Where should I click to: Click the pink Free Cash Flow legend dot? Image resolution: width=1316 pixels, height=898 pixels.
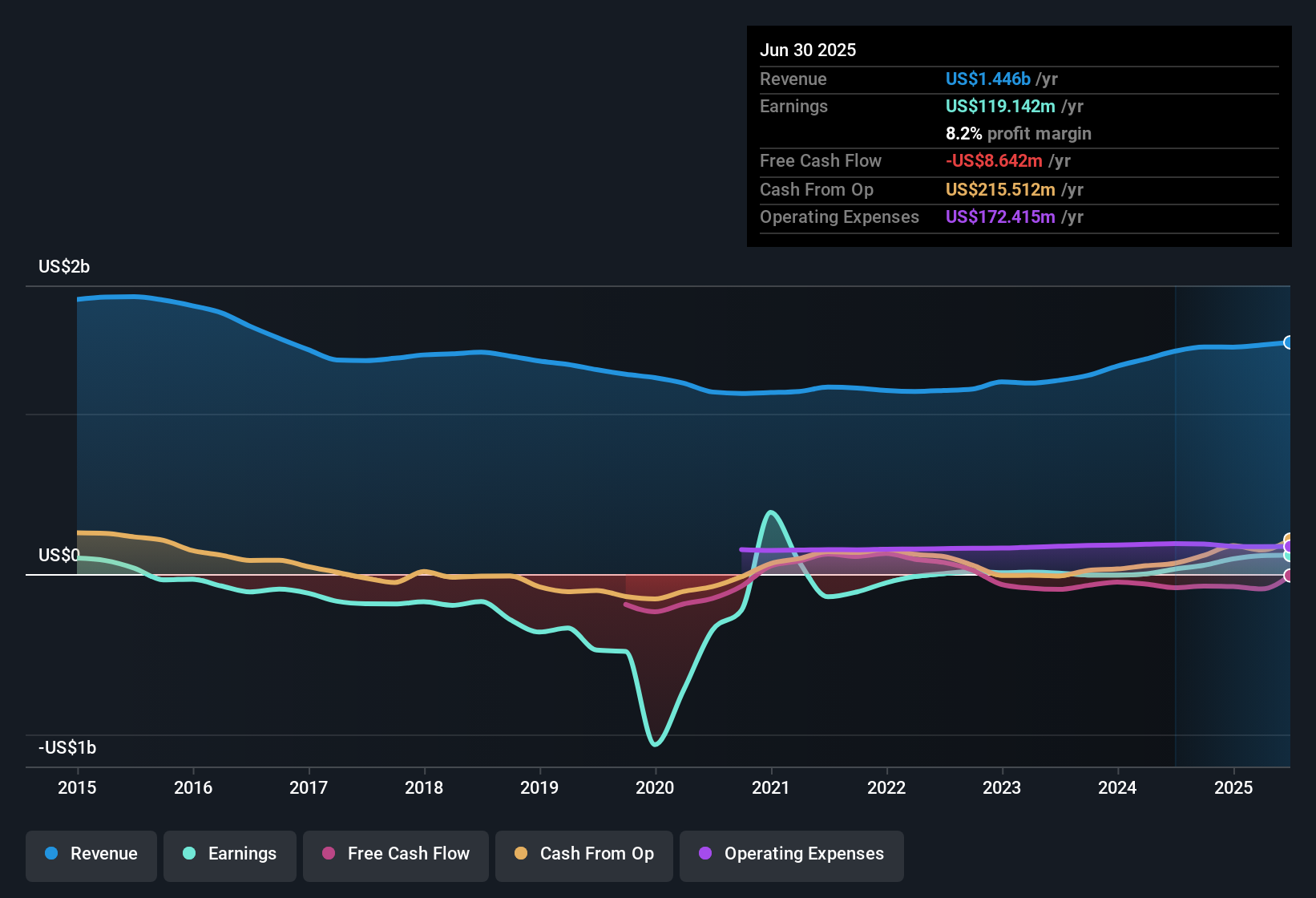328,855
